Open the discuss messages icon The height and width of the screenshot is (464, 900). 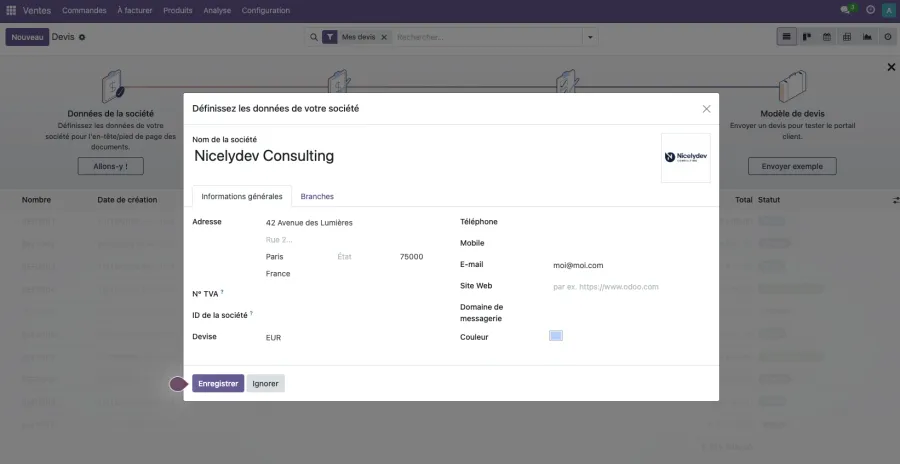pyautogui.click(x=846, y=10)
